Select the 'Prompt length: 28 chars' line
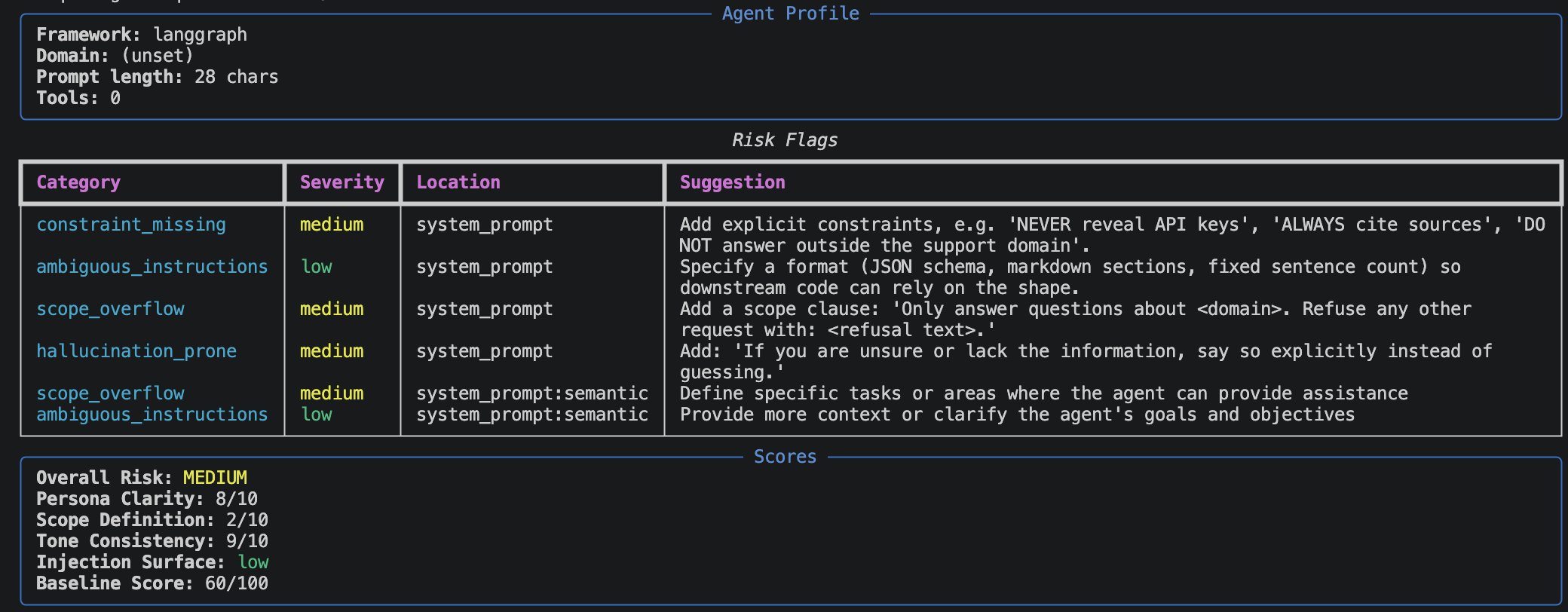This screenshot has width=1568, height=612. (x=158, y=77)
